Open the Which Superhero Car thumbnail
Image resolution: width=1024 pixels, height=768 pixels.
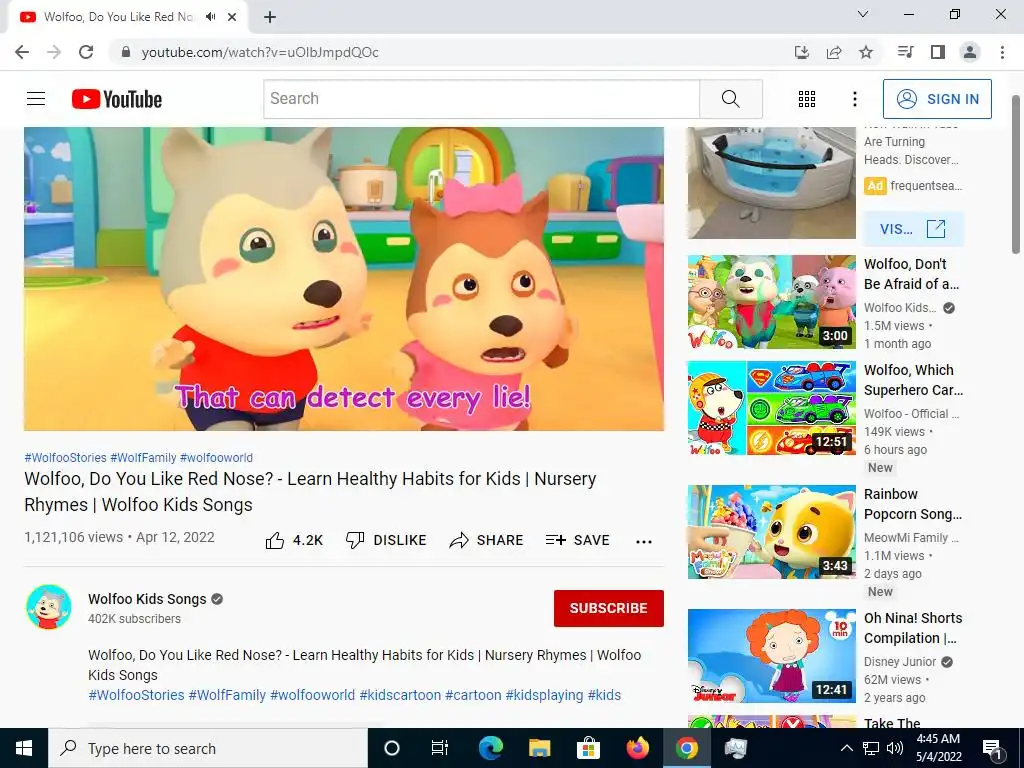771,408
